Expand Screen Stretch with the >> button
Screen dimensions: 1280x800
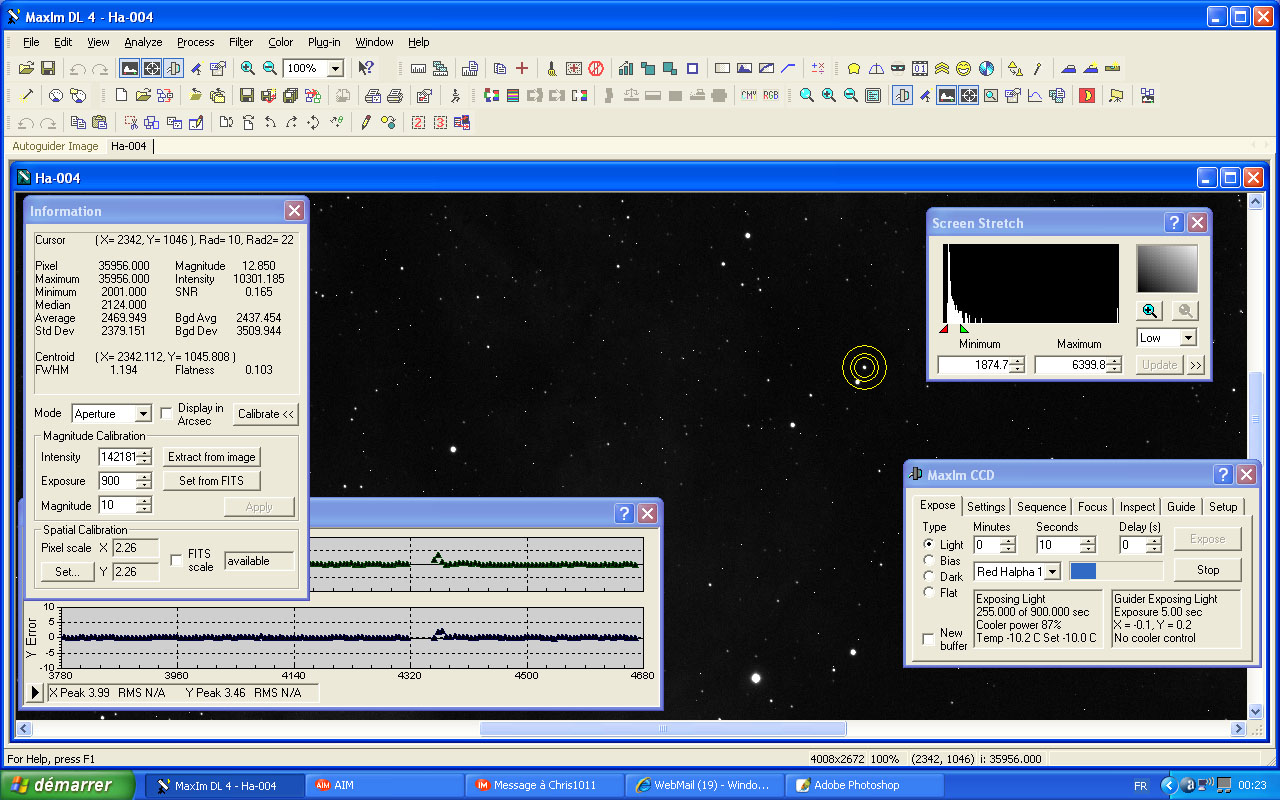coord(1195,365)
